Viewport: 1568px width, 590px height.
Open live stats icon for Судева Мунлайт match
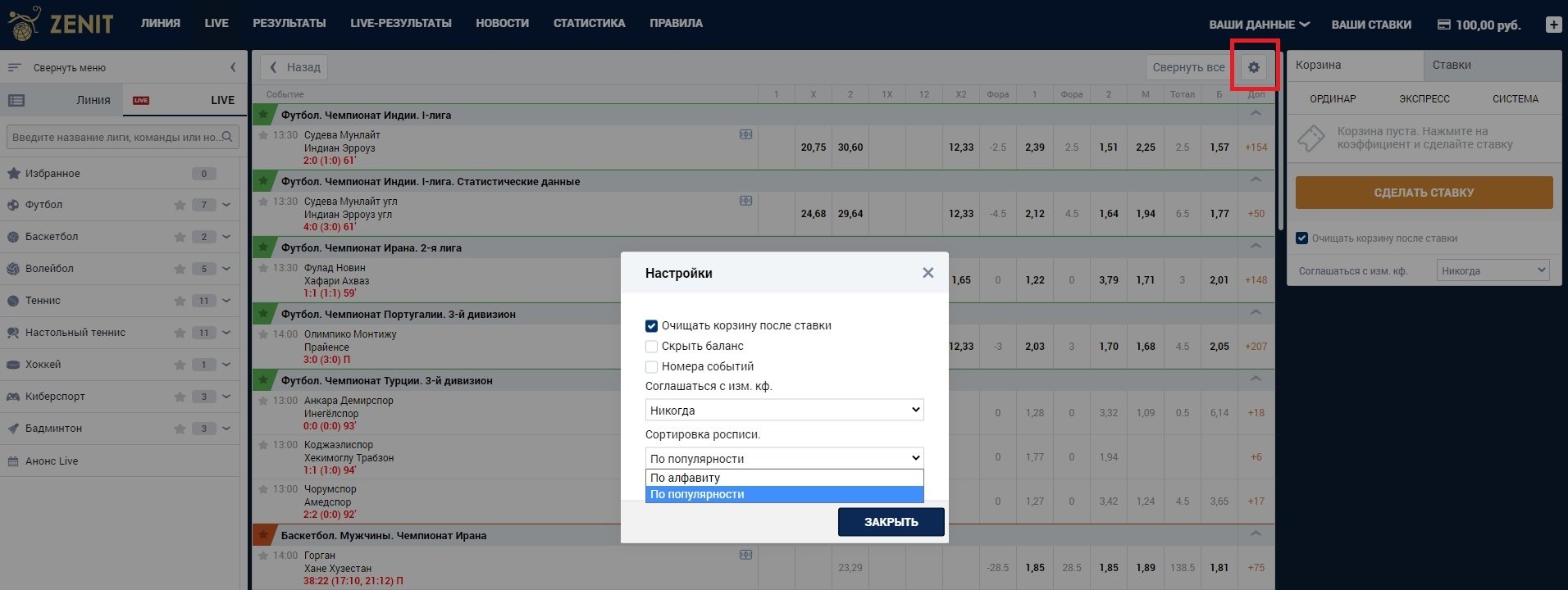[745, 134]
